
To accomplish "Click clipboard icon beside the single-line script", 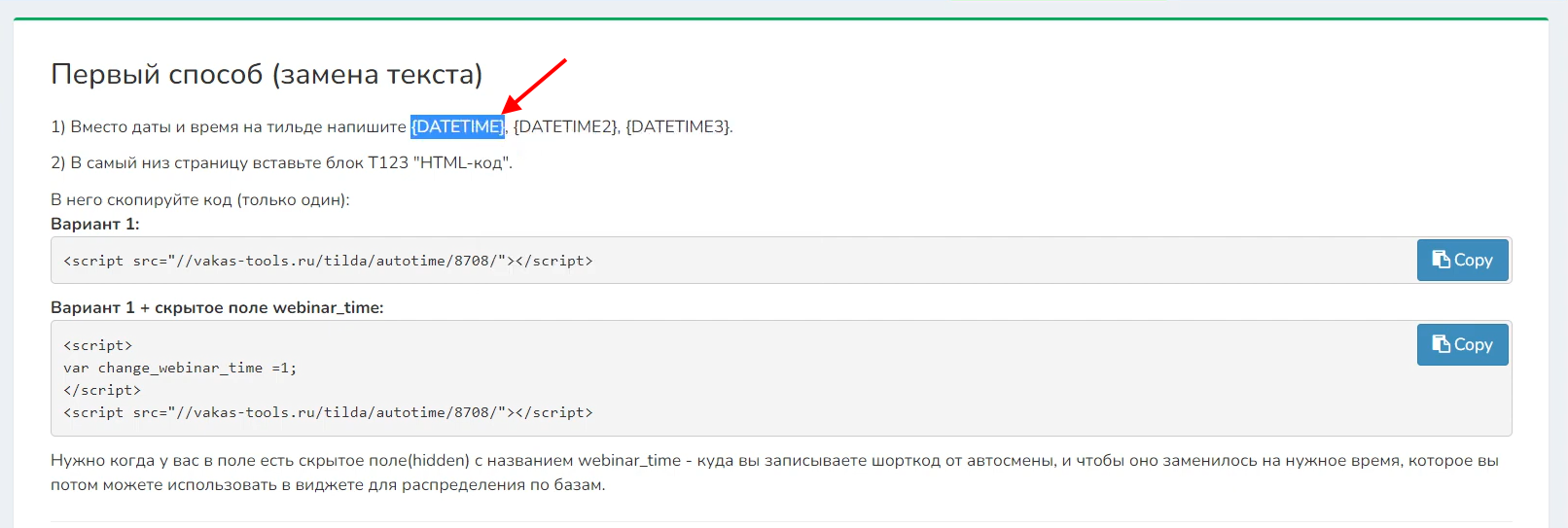I will coord(1442,260).
